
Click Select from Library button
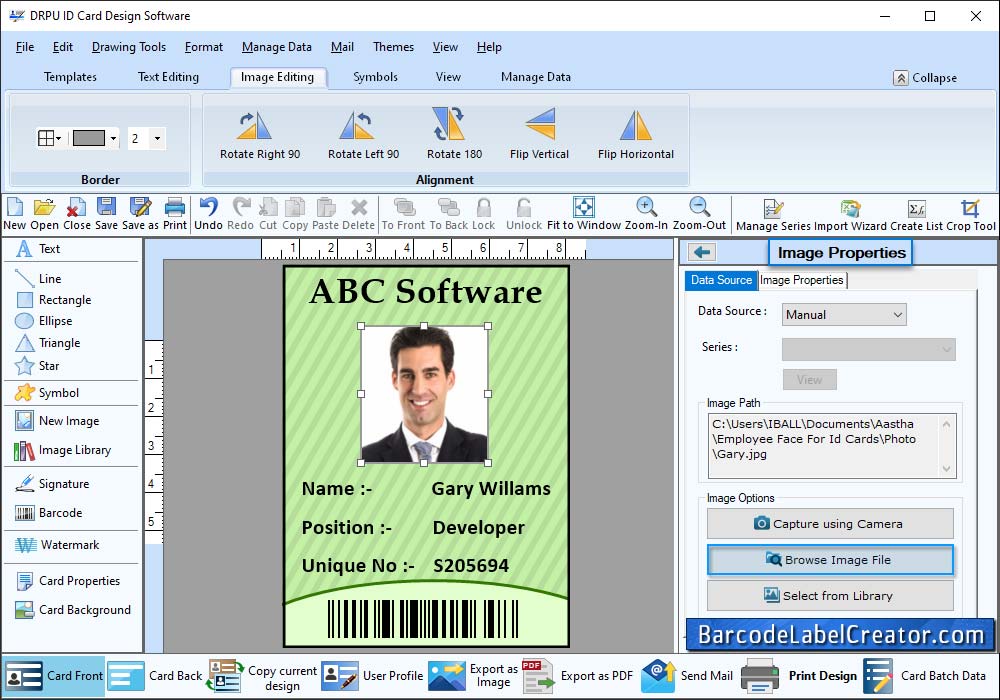tap(830, 595)
